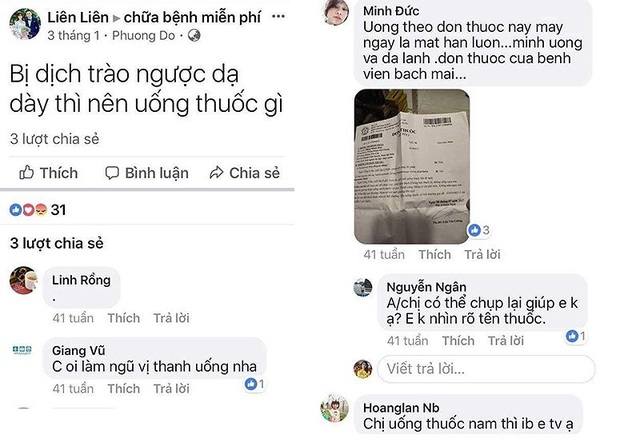Click the Thích thumbs-up icon on the post
640x442 pixels.
click(x=27, y=173)
